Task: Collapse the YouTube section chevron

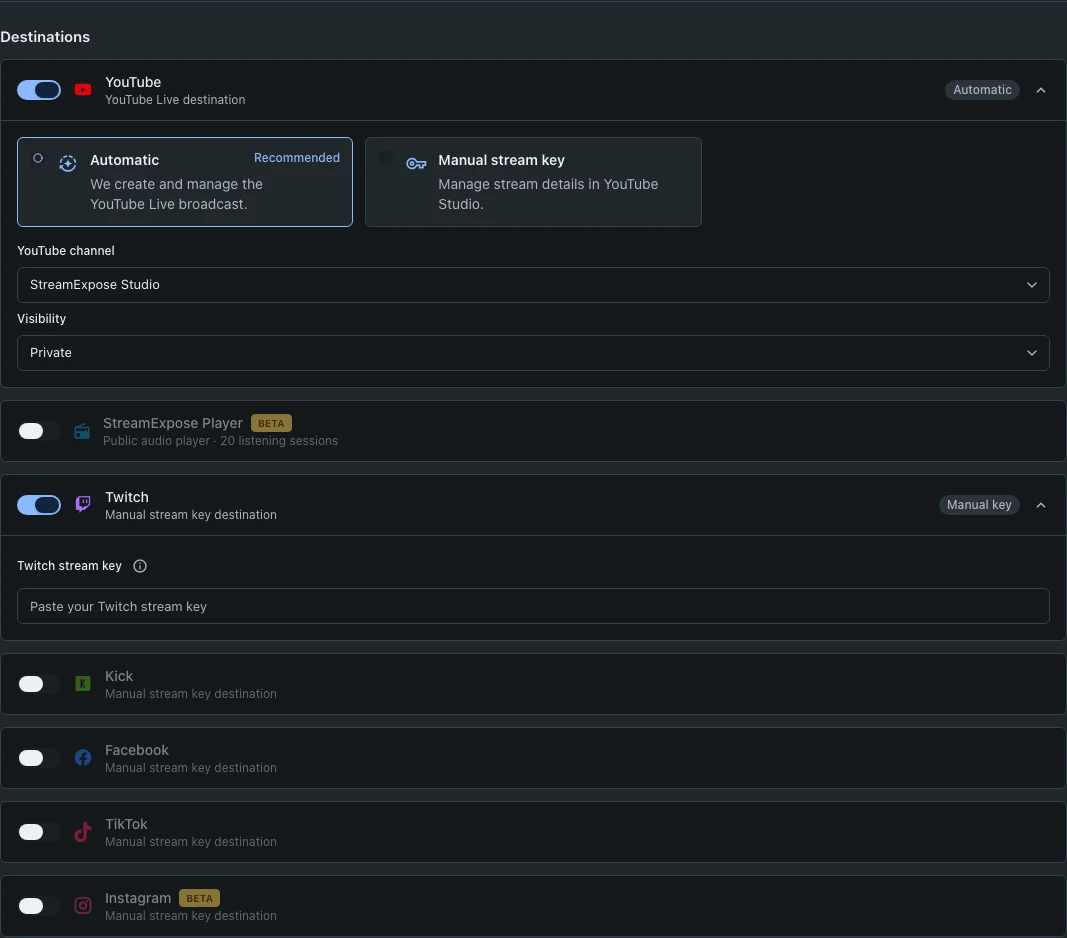Action: [x=1040, y=90]
